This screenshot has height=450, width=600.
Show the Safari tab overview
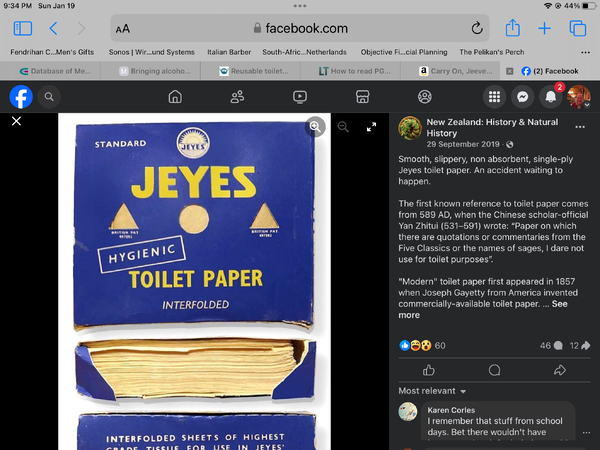pyautogui.click(x=577, y=28)
